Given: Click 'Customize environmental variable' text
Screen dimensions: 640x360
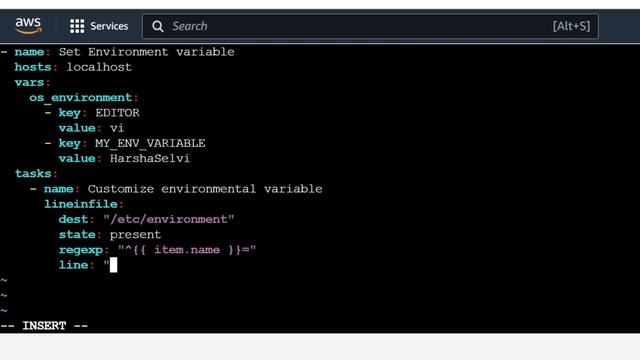Looking at the screenshot, I should [205, 189].
